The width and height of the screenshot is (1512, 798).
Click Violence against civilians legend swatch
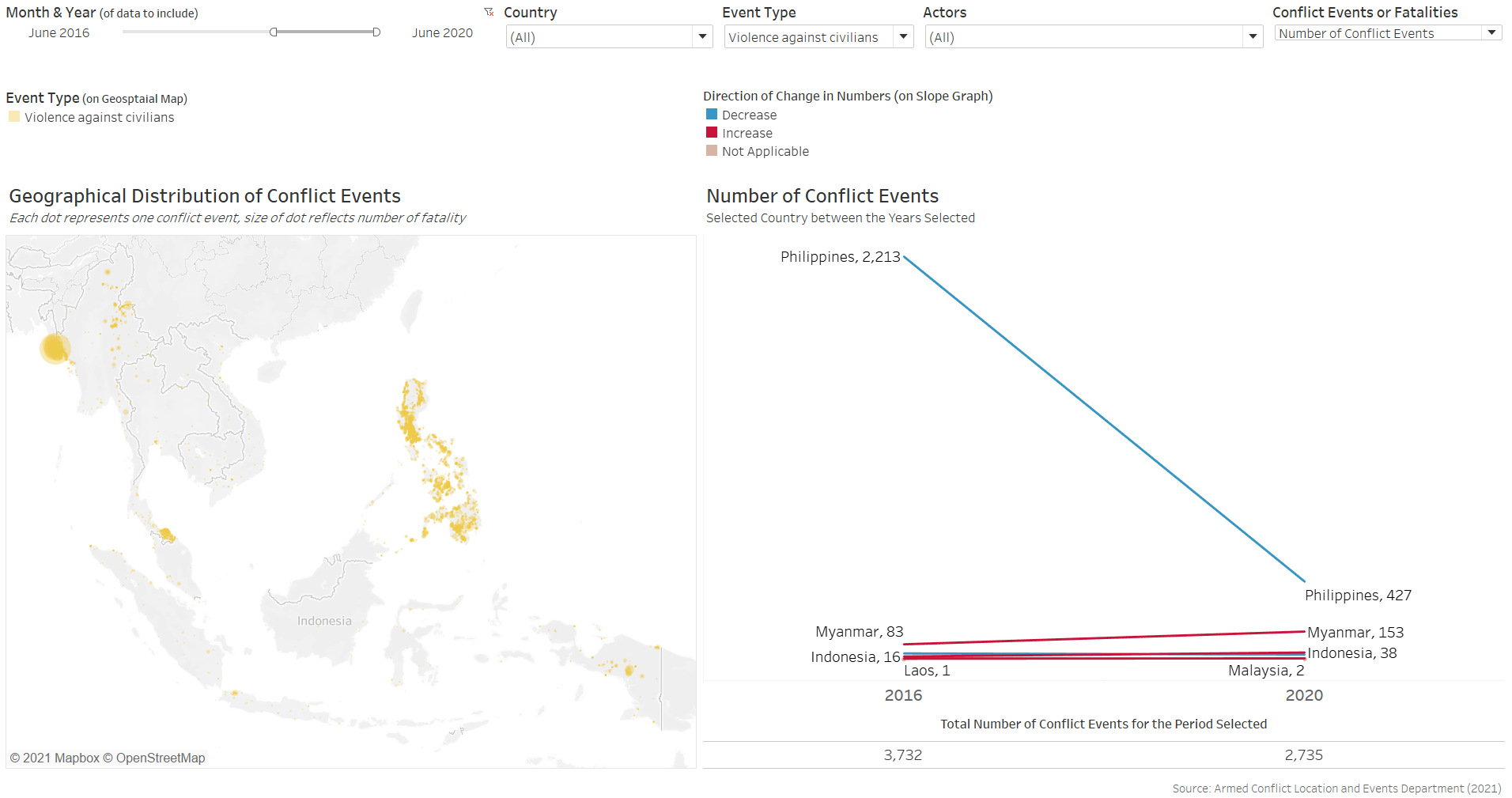pyautogui.click(x=14, y=117)
